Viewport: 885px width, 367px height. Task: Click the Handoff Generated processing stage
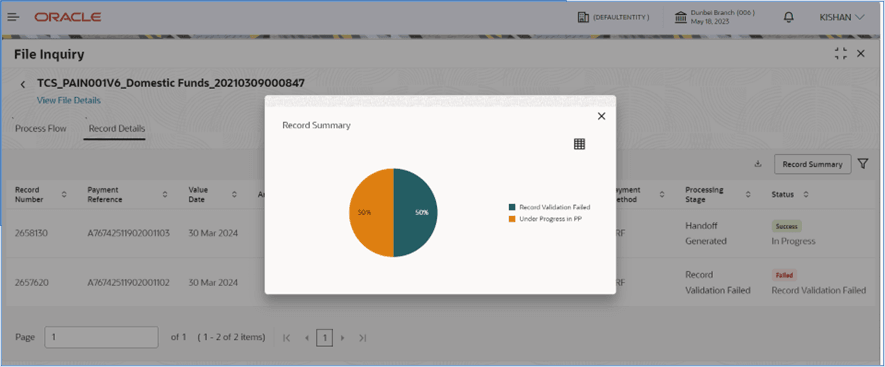click(x=706, y=233)
